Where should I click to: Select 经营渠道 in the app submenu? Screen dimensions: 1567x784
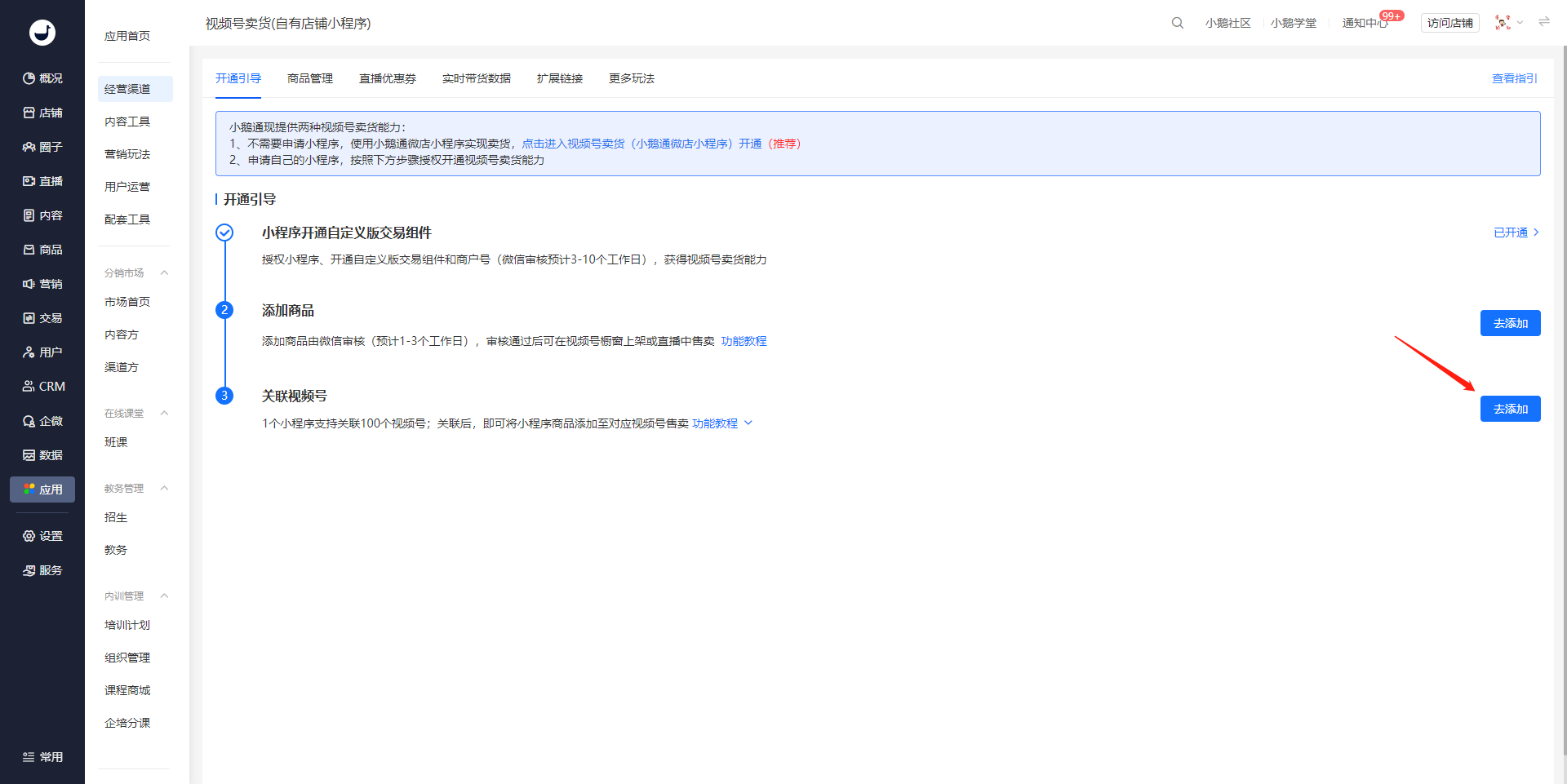[x=135, y=89]
